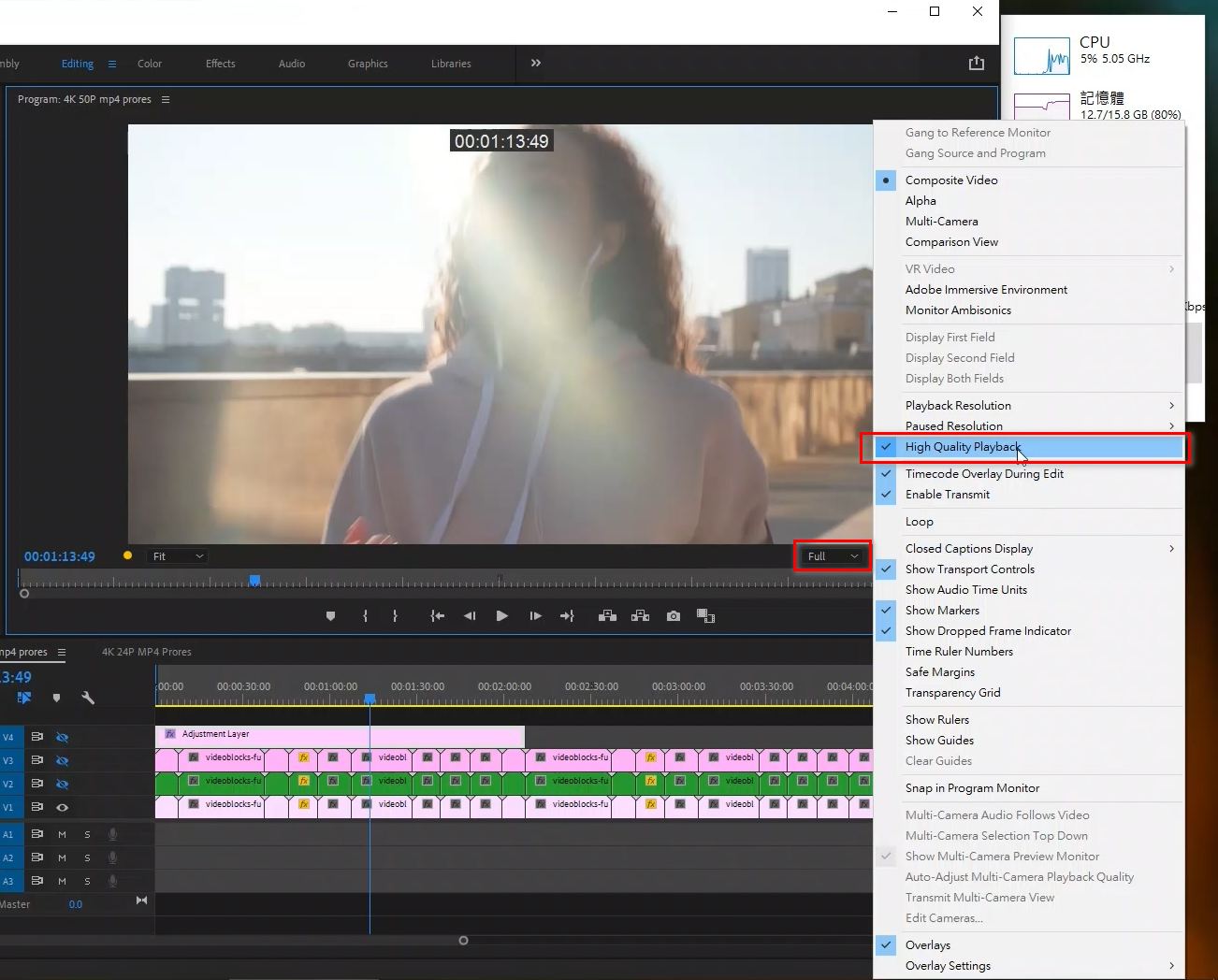Click the Comparison View icon in transport bar
This screenshot has width=1218, height=980.
pyautogui.click(x=706, y=616)
